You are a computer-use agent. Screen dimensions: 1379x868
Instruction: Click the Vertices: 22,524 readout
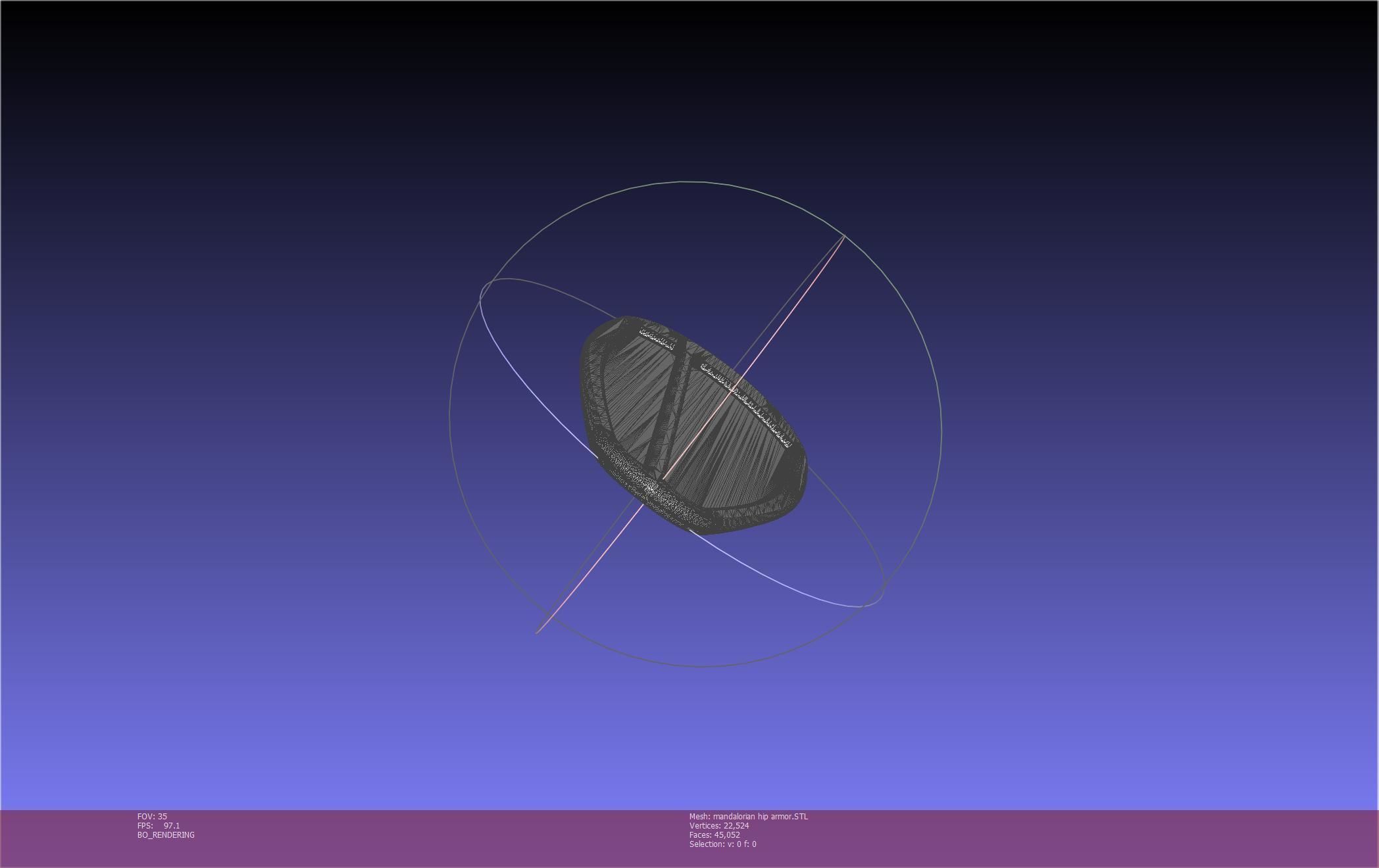(x=719, y=825)
